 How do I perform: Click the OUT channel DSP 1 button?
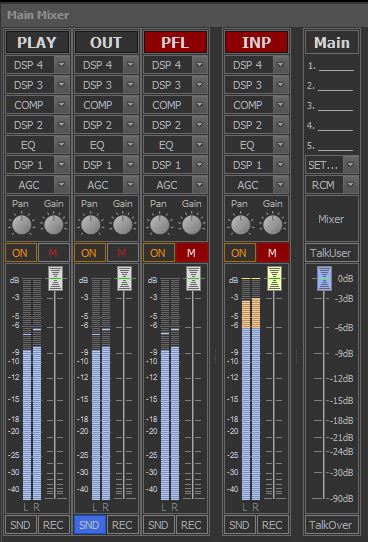tap(98, 165)
